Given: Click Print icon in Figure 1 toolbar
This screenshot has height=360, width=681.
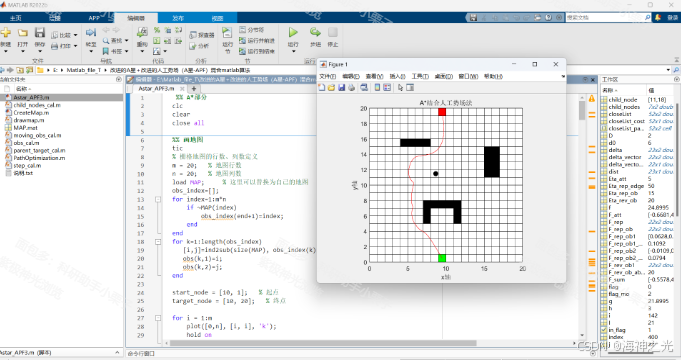Looking at the screenshot, I should (351, 88).
